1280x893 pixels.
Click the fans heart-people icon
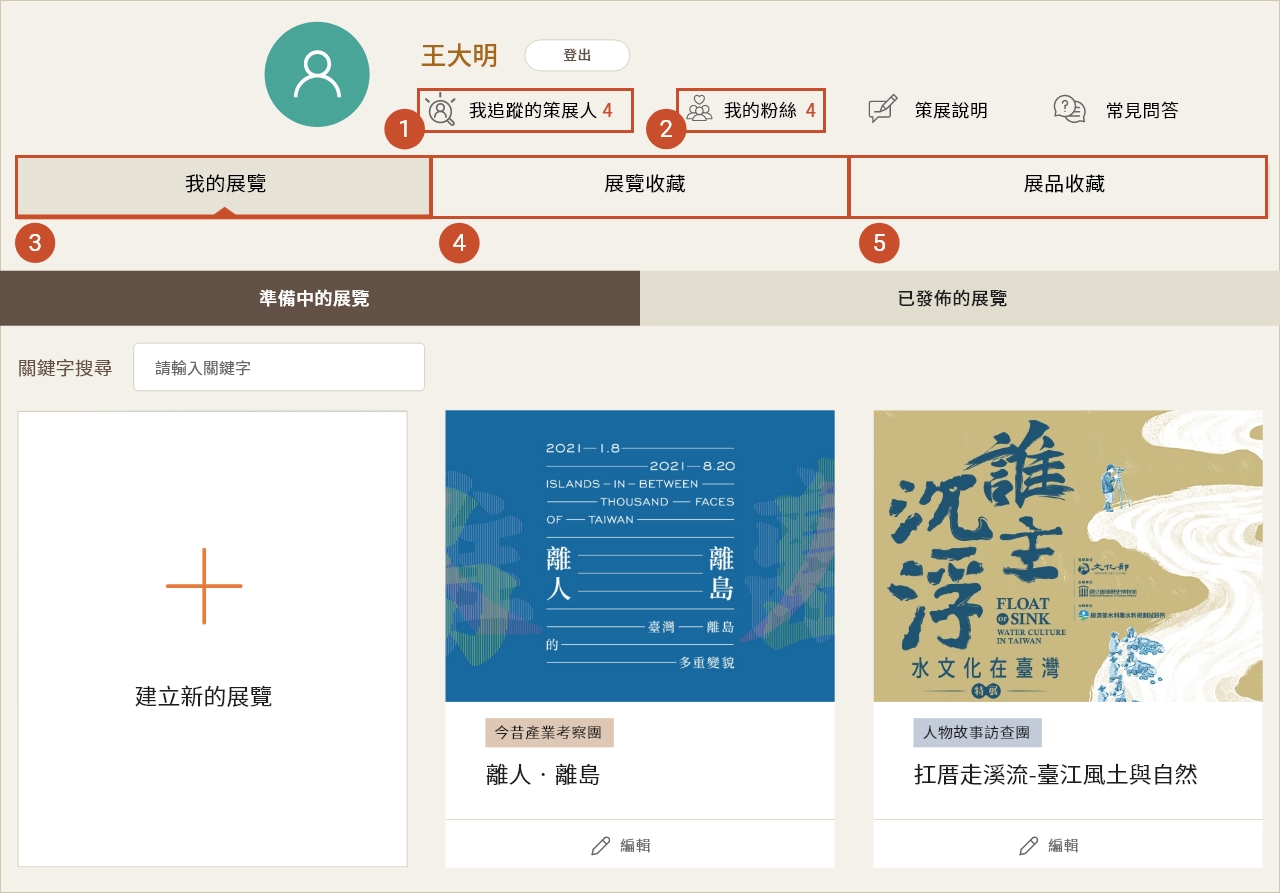coord(700,109)
